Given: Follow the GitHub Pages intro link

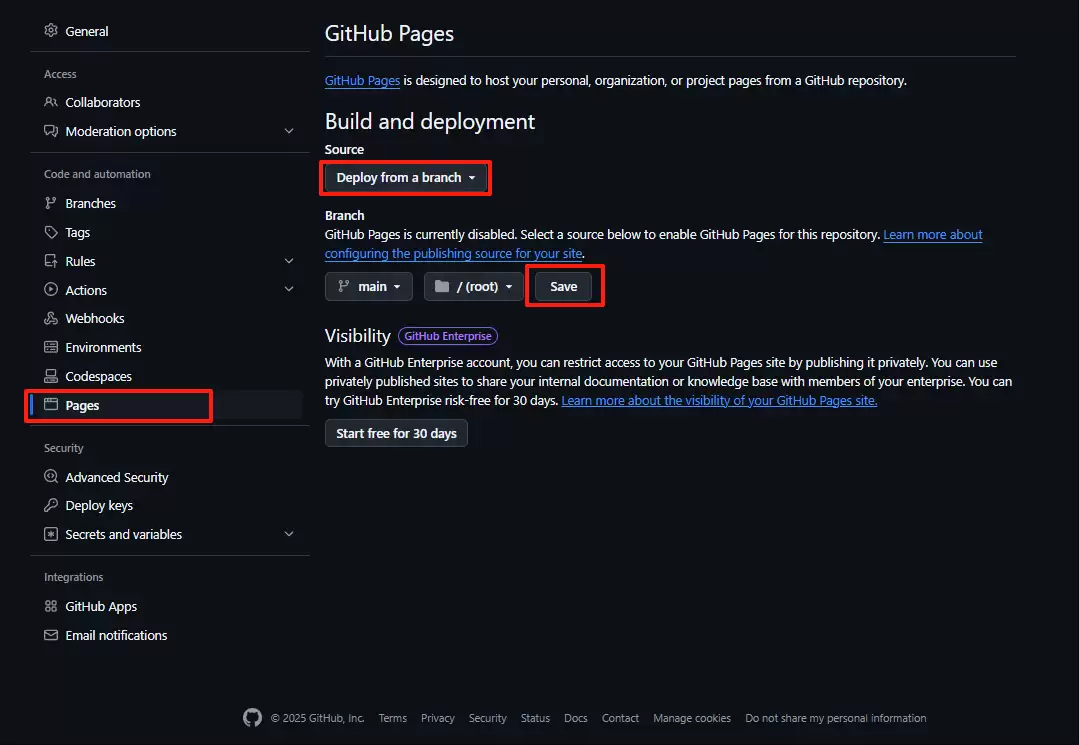Looking at the screenshot, I should coord(362,80).
